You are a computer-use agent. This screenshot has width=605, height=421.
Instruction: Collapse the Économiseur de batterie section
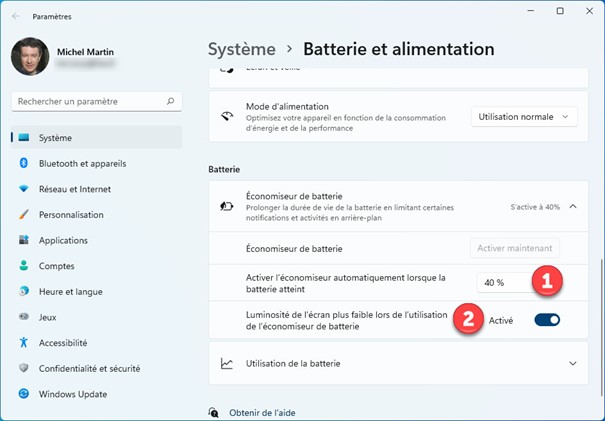click(x=573, y=206)
